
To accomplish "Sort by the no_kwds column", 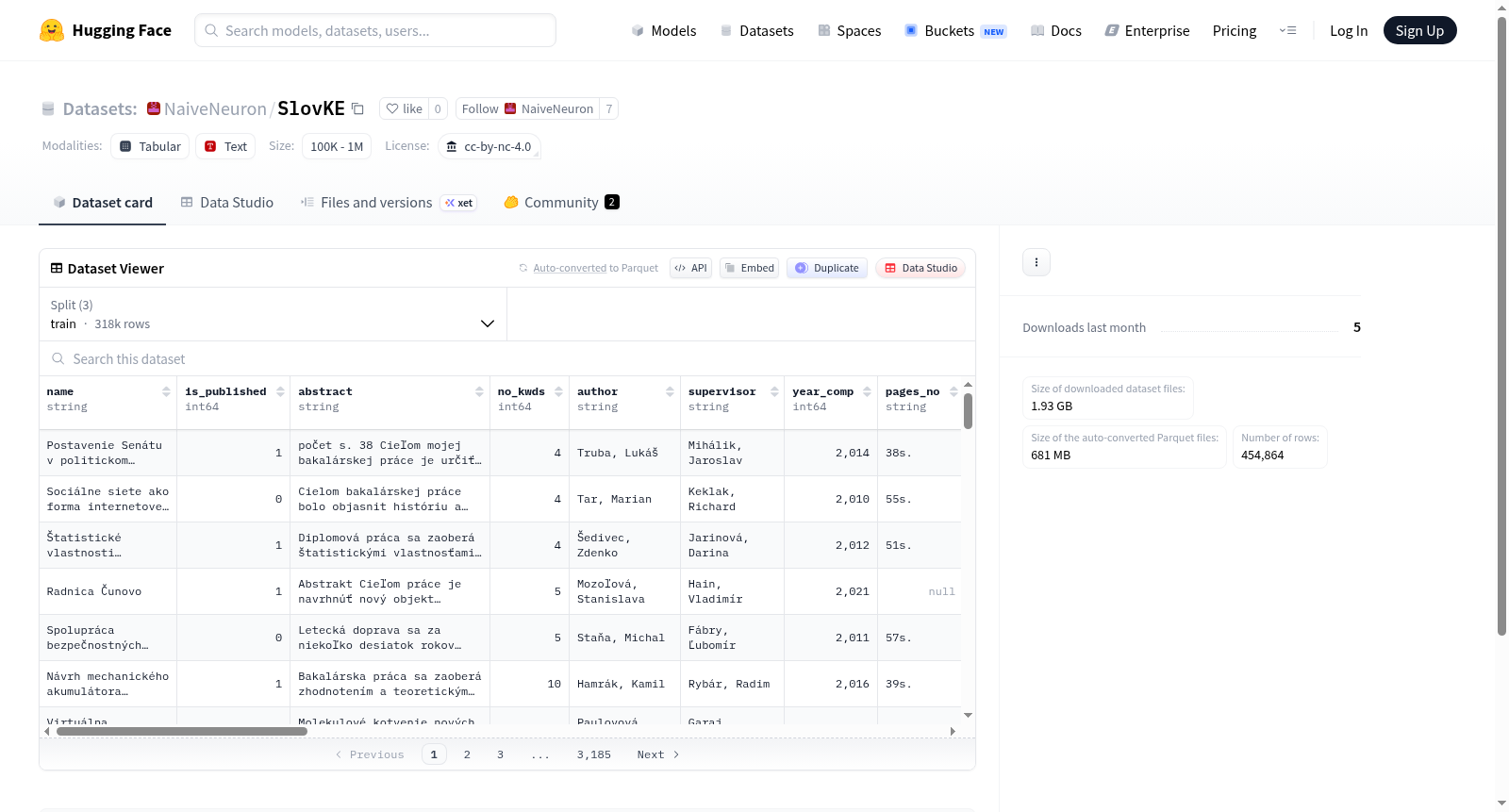I will tap(558, 391).
